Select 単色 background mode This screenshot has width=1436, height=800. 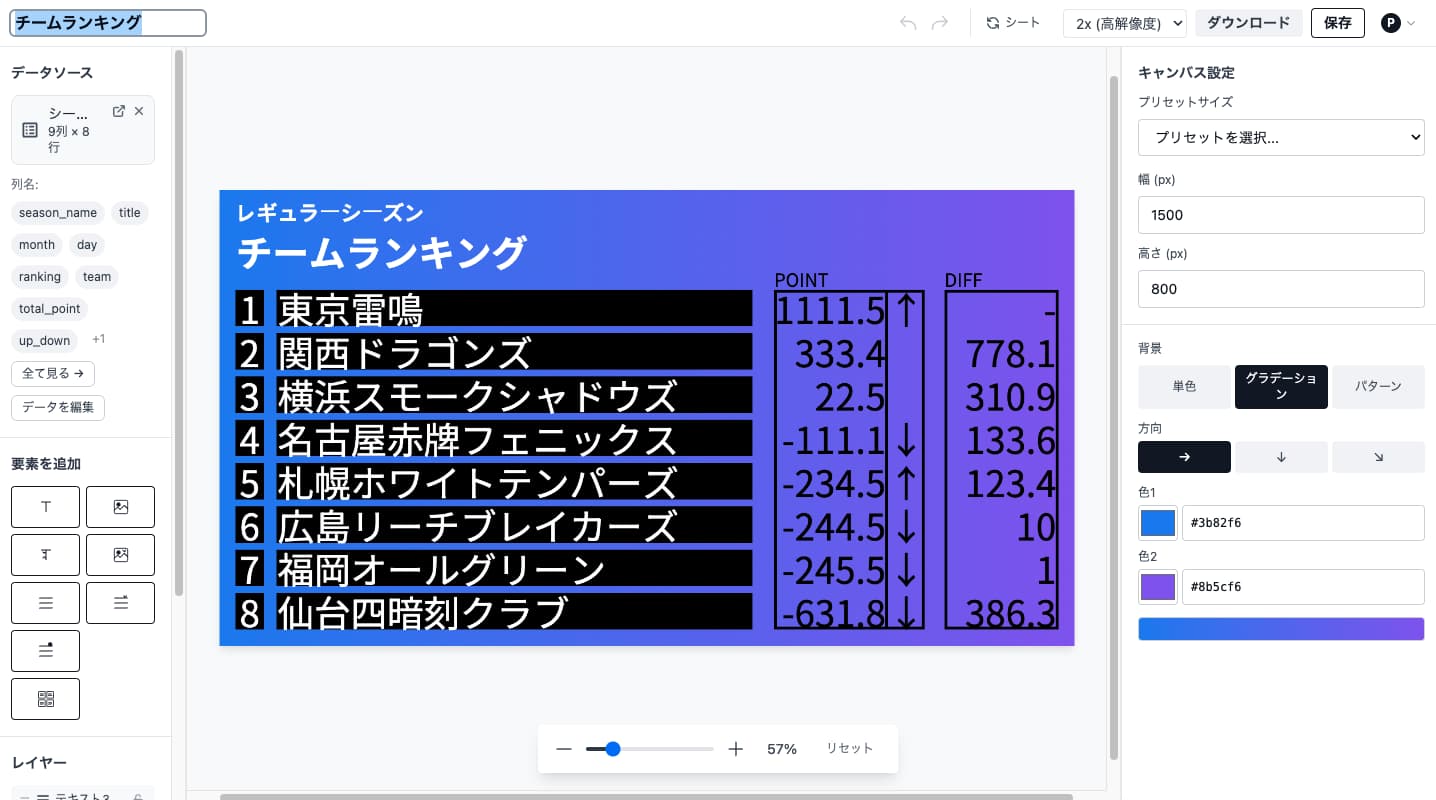coord(1184,387)
